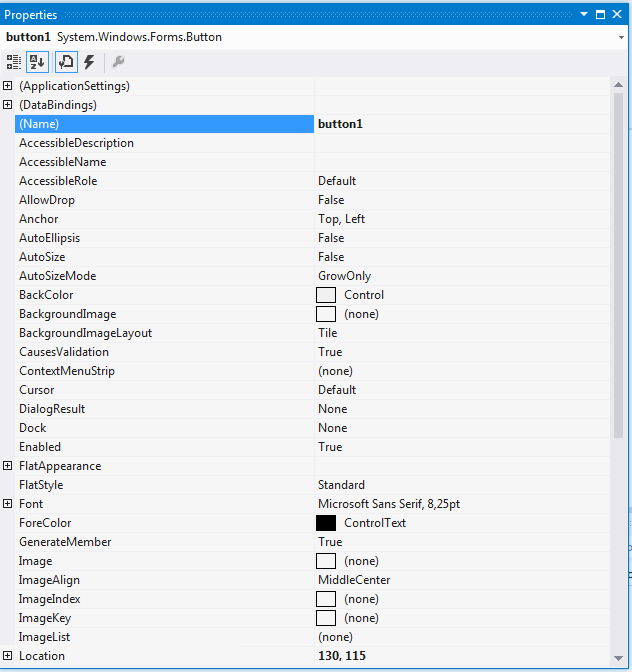Click the BackgroundImage preview box
Viewport: 632px width, 672px height.
[326, 314]
